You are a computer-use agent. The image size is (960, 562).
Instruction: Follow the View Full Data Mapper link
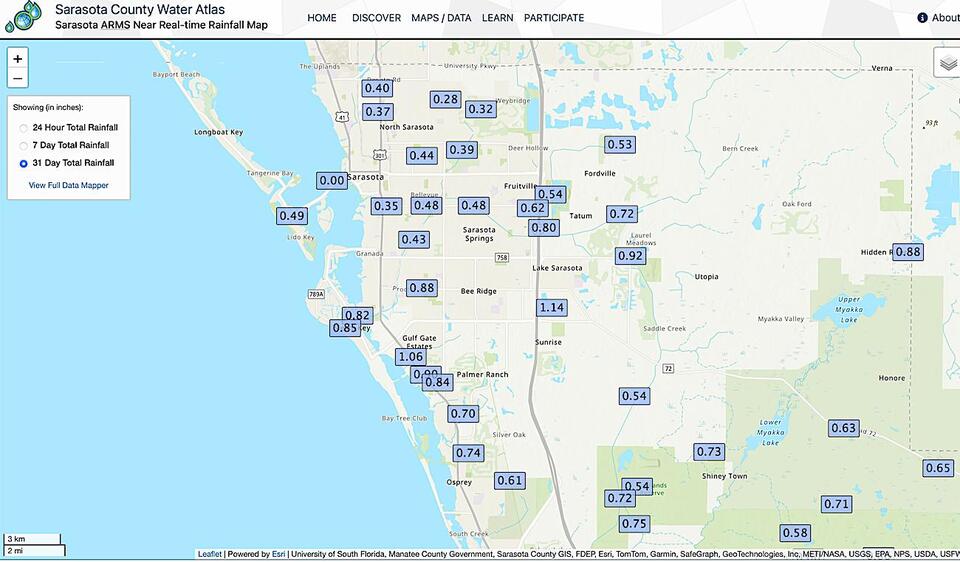click(69, 185)
